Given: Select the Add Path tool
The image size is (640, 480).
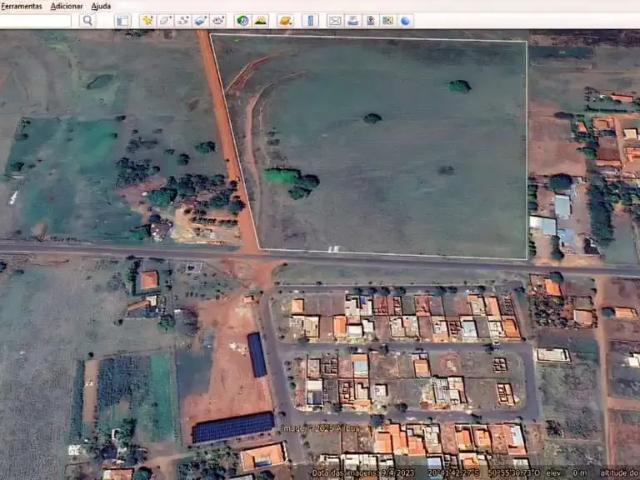Looking at the screenshot, I should pos(183,20).
